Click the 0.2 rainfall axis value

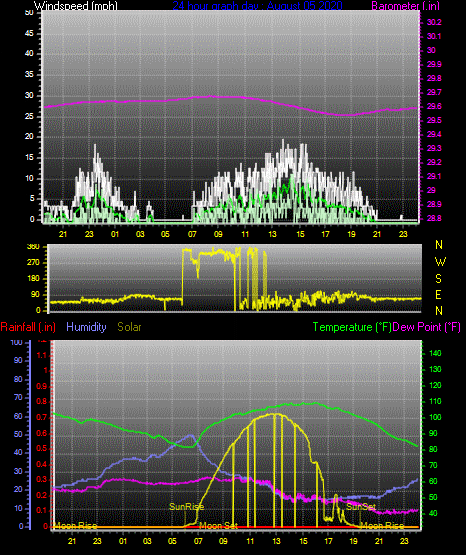tap(42, 495)
